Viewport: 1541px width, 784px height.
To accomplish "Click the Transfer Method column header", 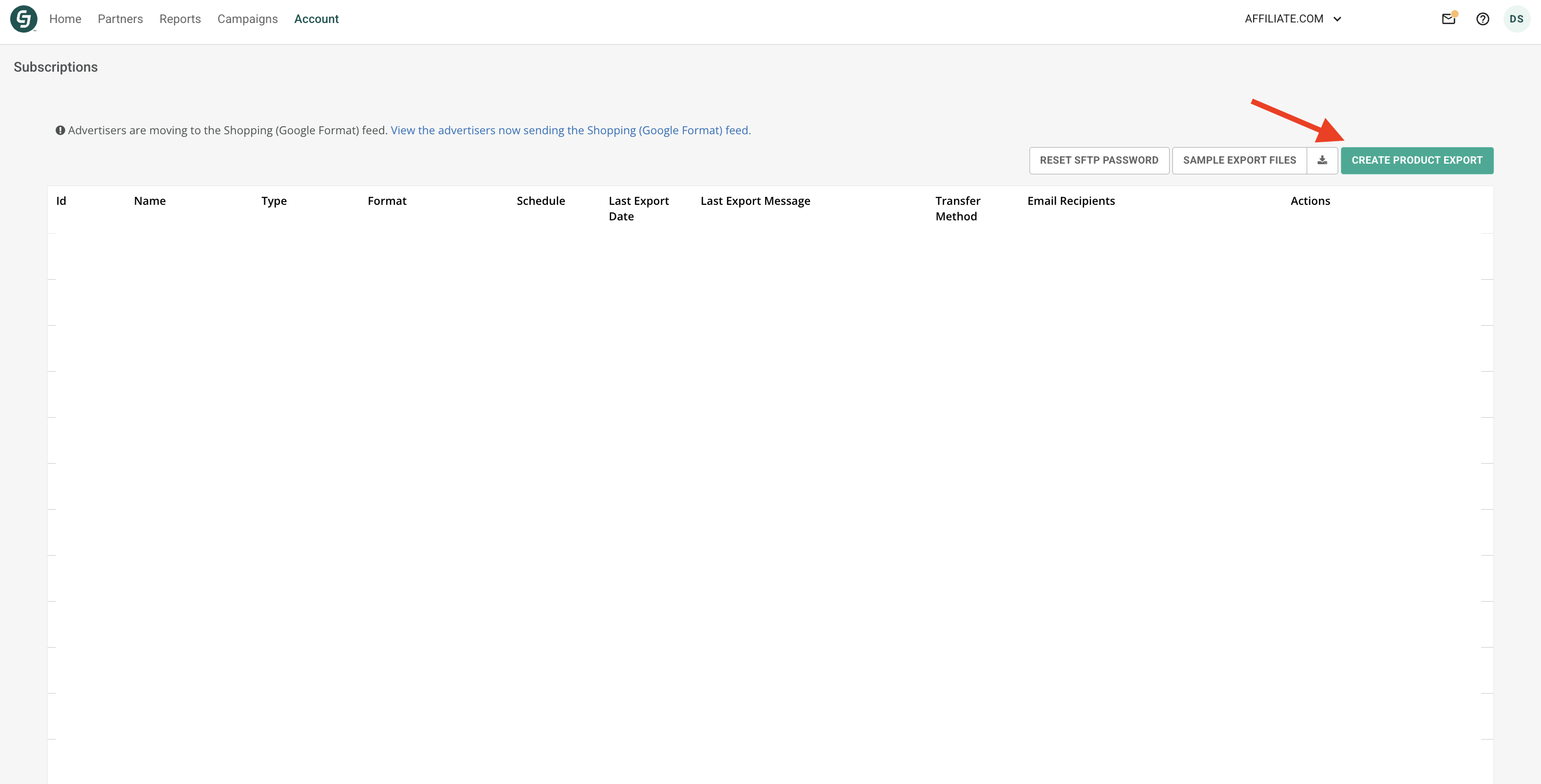I will pyautogui.click(x=958, y=209).
